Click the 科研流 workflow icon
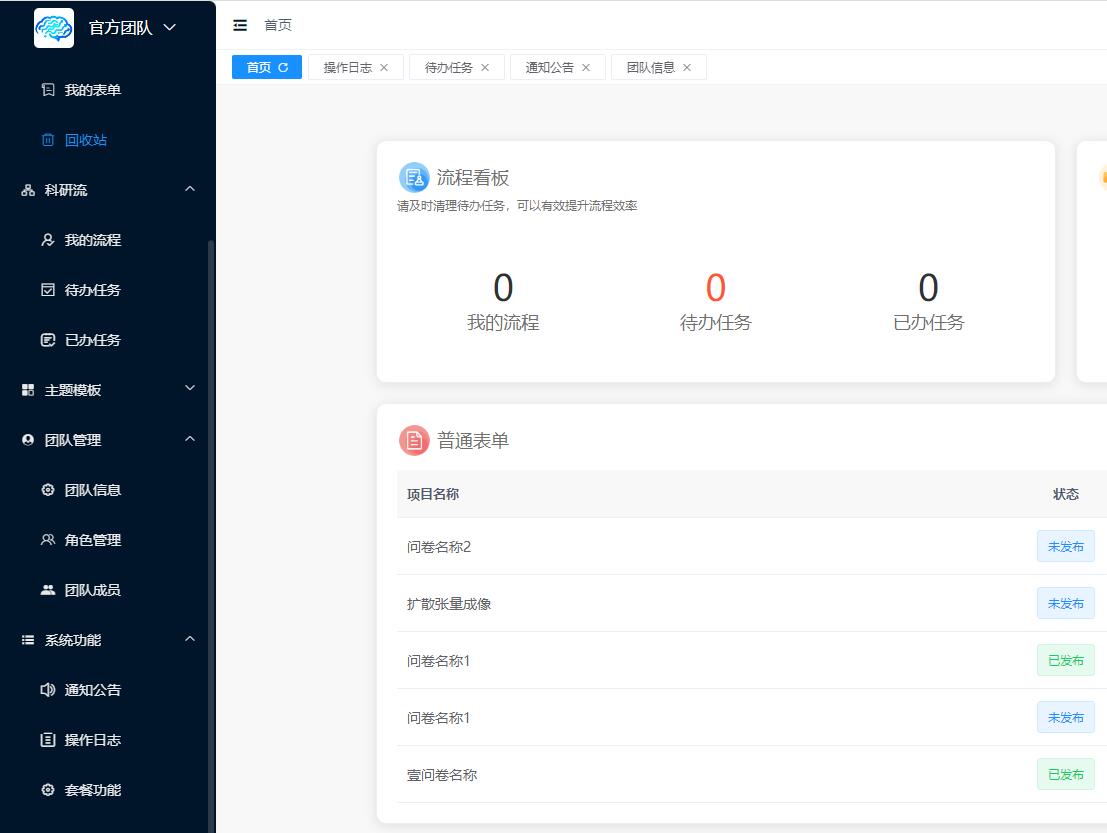This screenshot has width=1107, height=833. [28, 190]
